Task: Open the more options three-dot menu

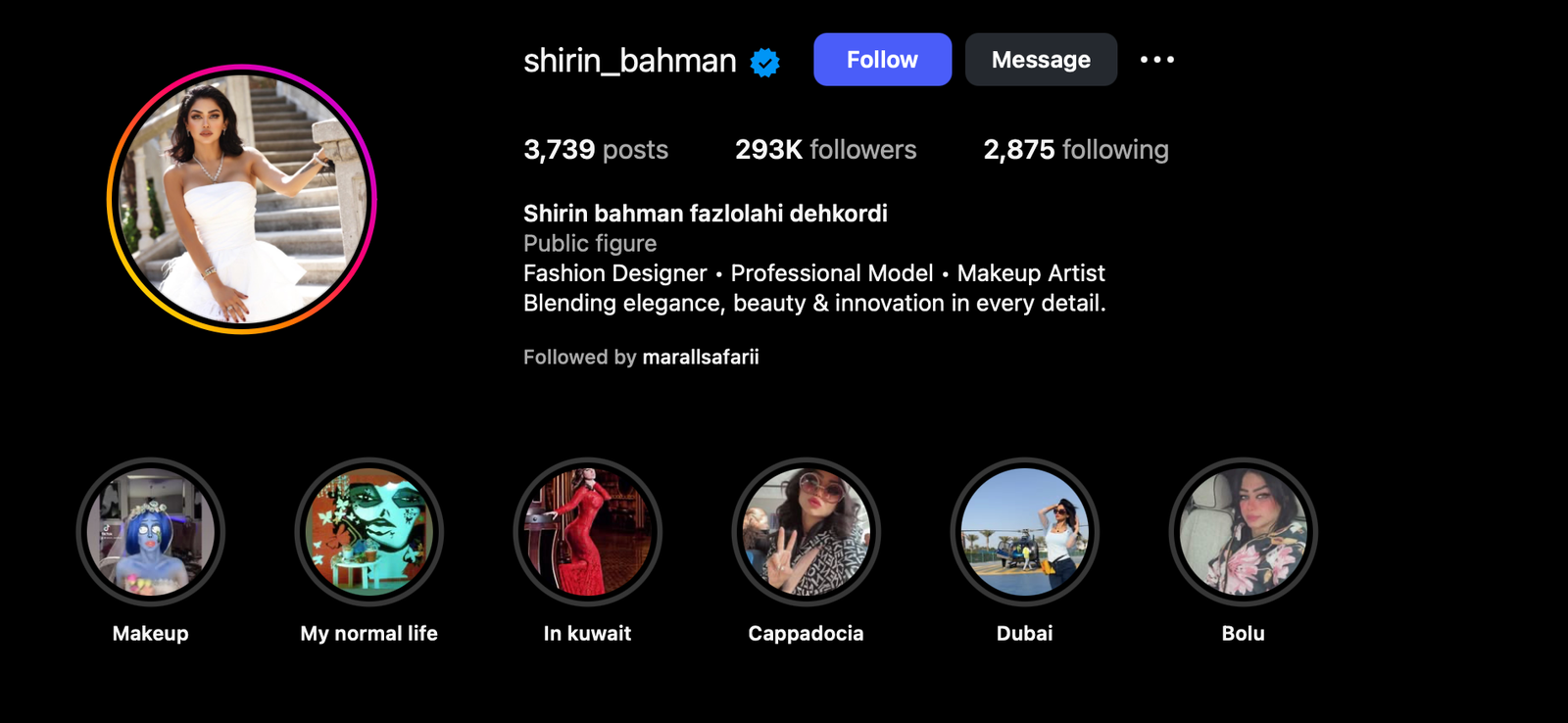Action: [1156, 60]
